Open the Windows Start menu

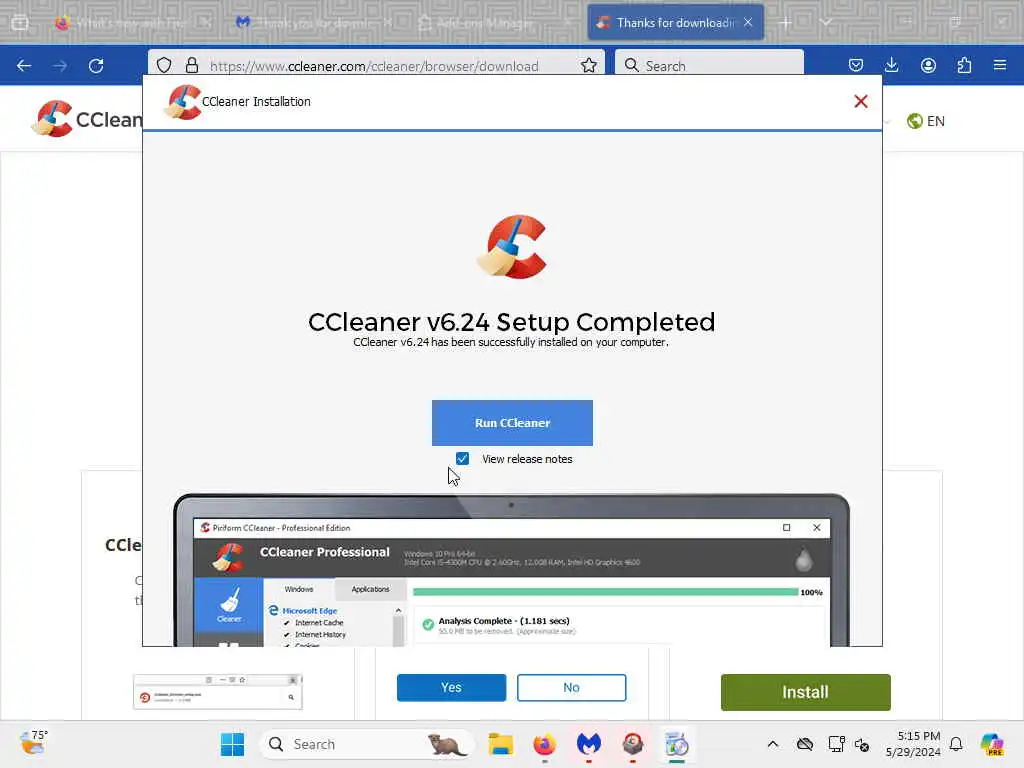232,744
